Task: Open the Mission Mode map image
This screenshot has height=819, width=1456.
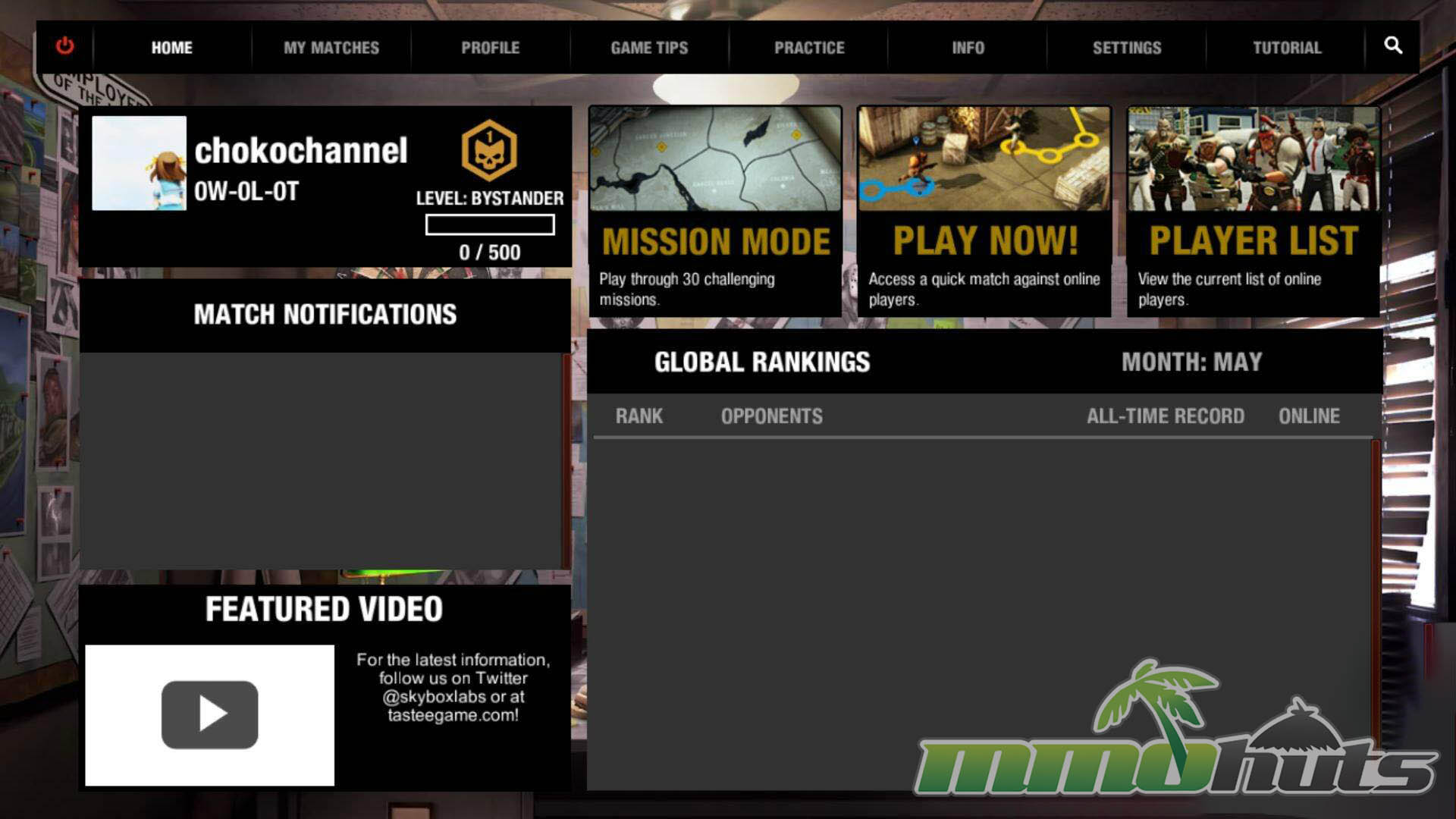Action: click(715, 159)
